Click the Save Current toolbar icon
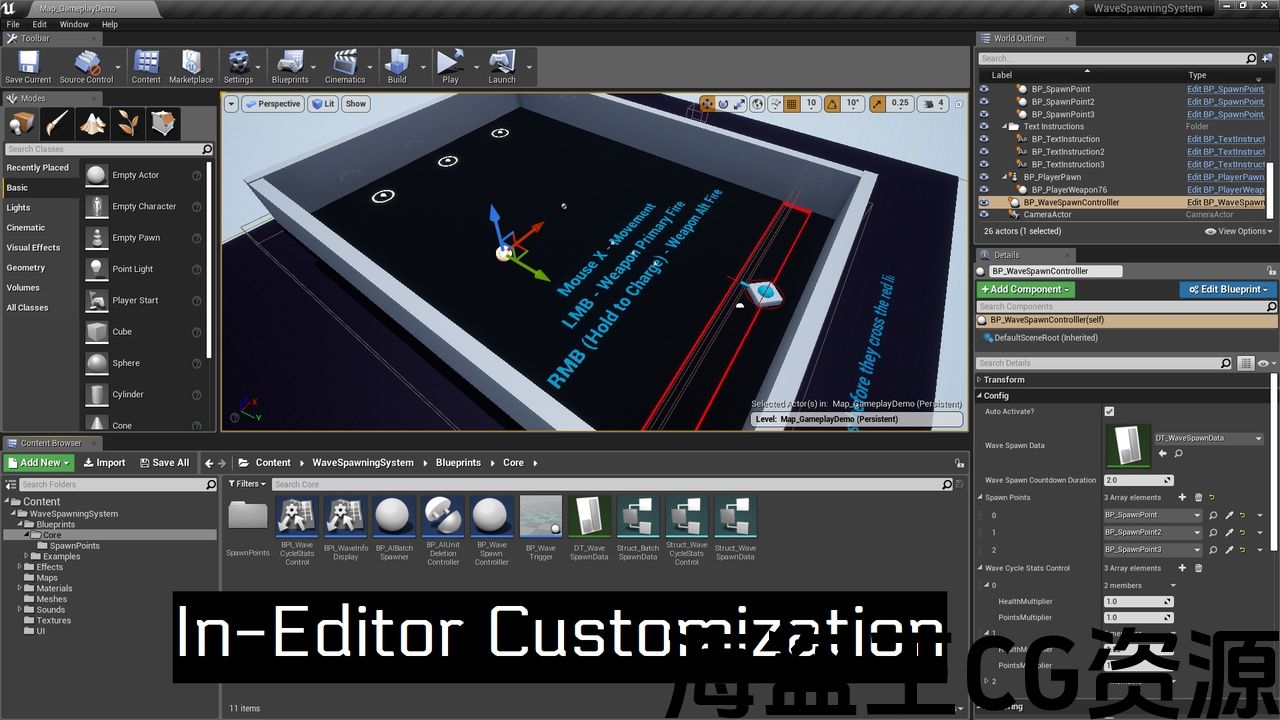 coord(28,66)
